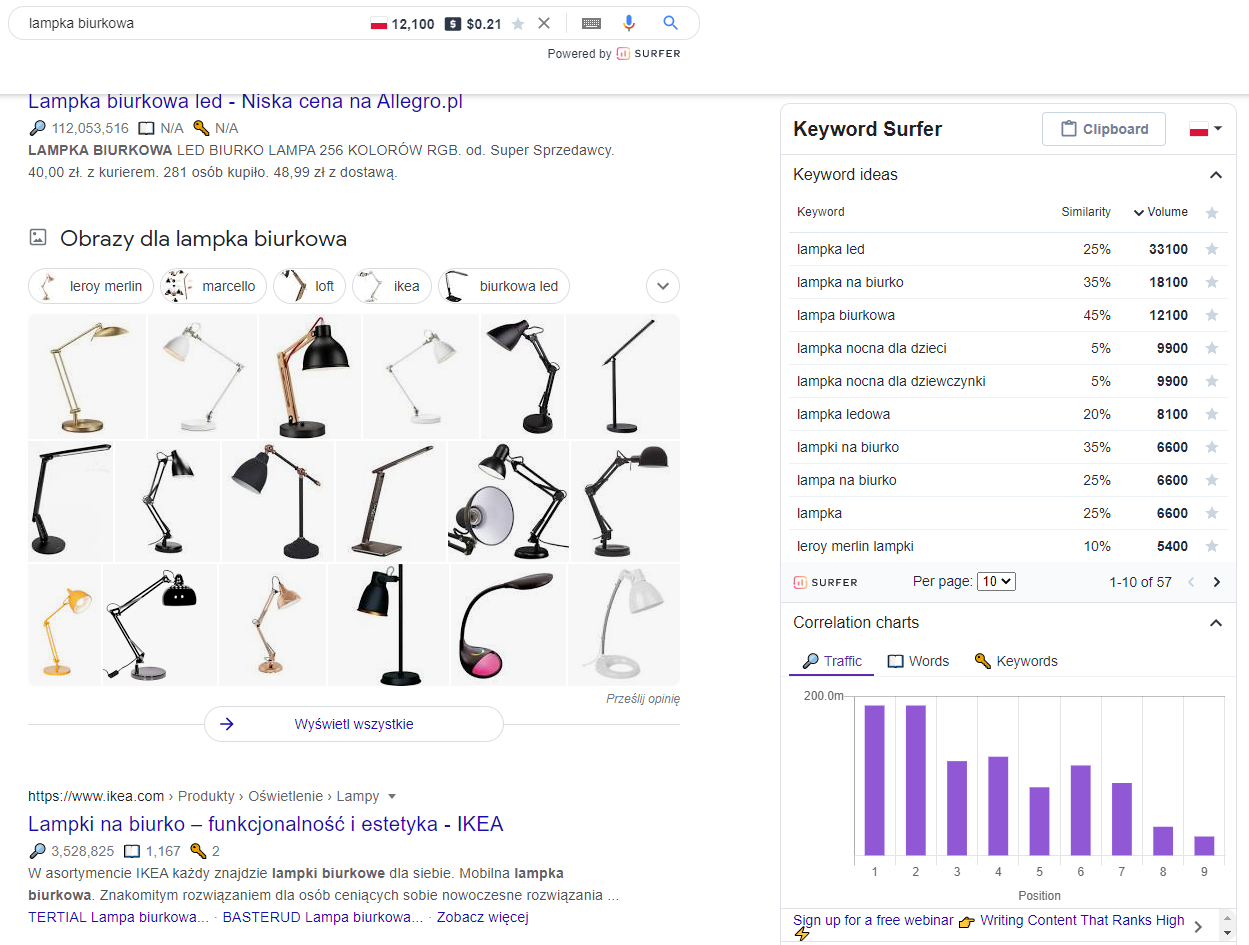Star the keyword 'lampa na biurko'
The width and height of the screenshot is (1249, 945).
click(1212, 480)
